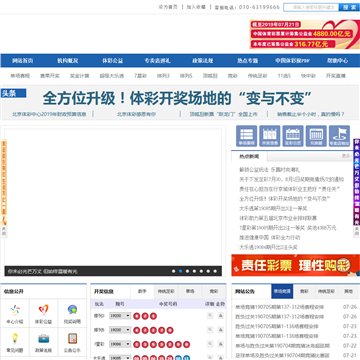Open the 兑换器 calculator icon tile
Screen dimensions: 360x360
tap(316, 136)
